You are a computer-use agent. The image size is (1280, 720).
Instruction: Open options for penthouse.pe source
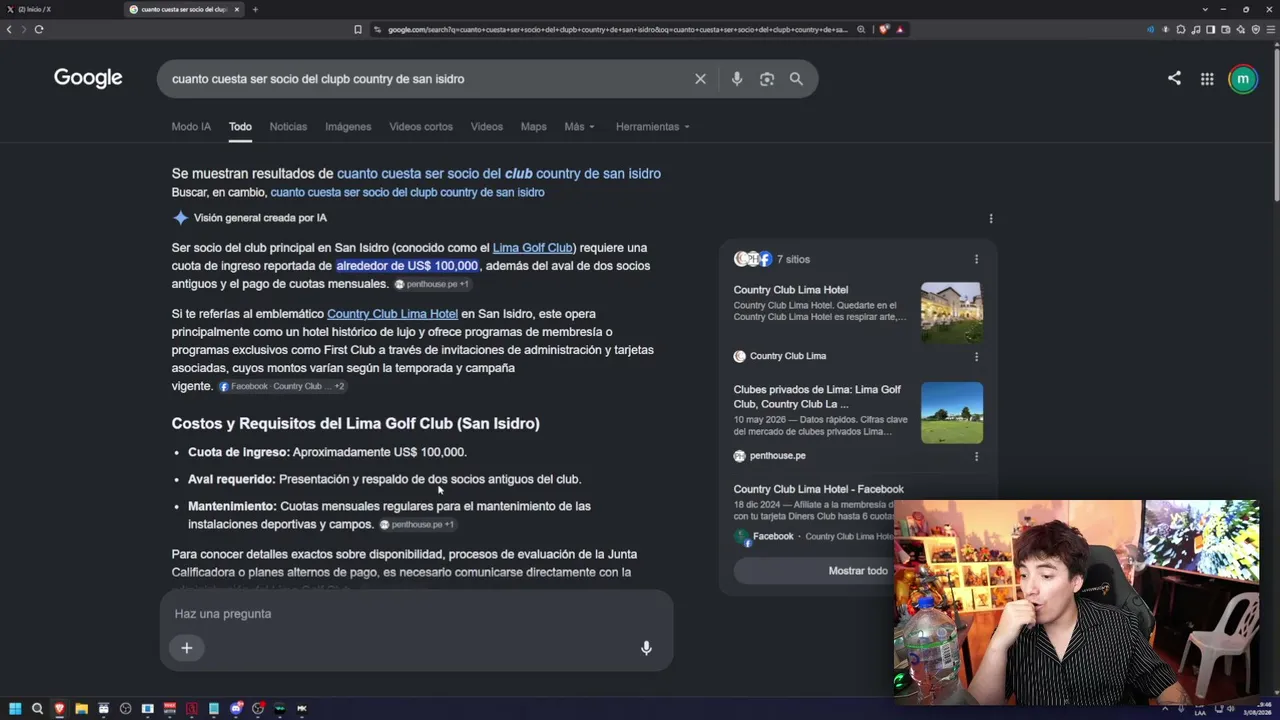976,456
